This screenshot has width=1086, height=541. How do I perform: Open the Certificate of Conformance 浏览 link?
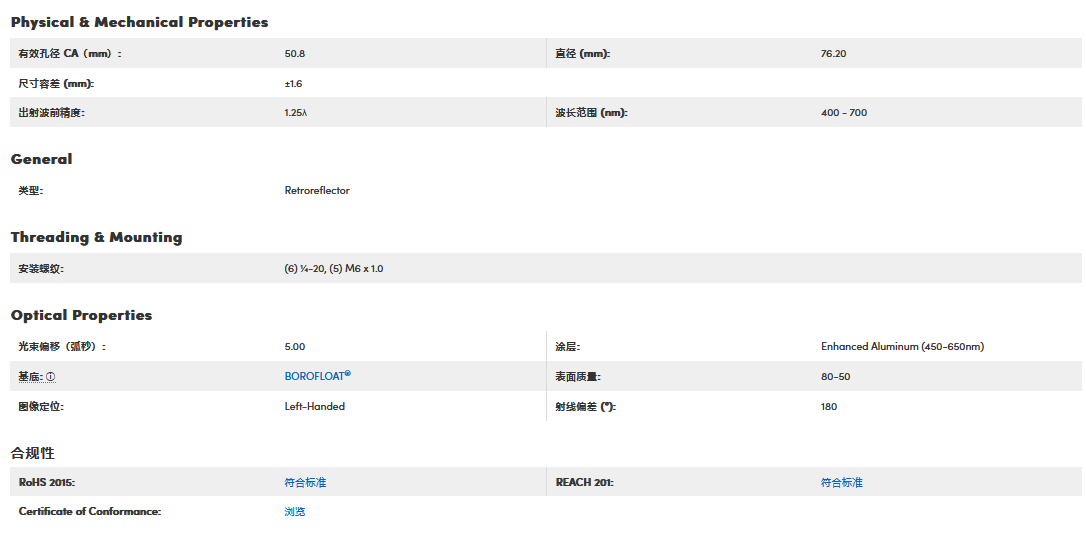[295, 512]
